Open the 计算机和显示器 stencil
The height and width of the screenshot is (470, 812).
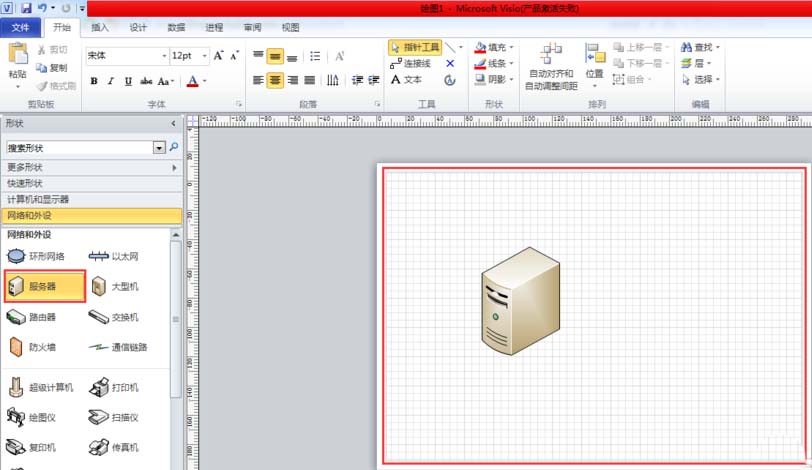(90, 199)
